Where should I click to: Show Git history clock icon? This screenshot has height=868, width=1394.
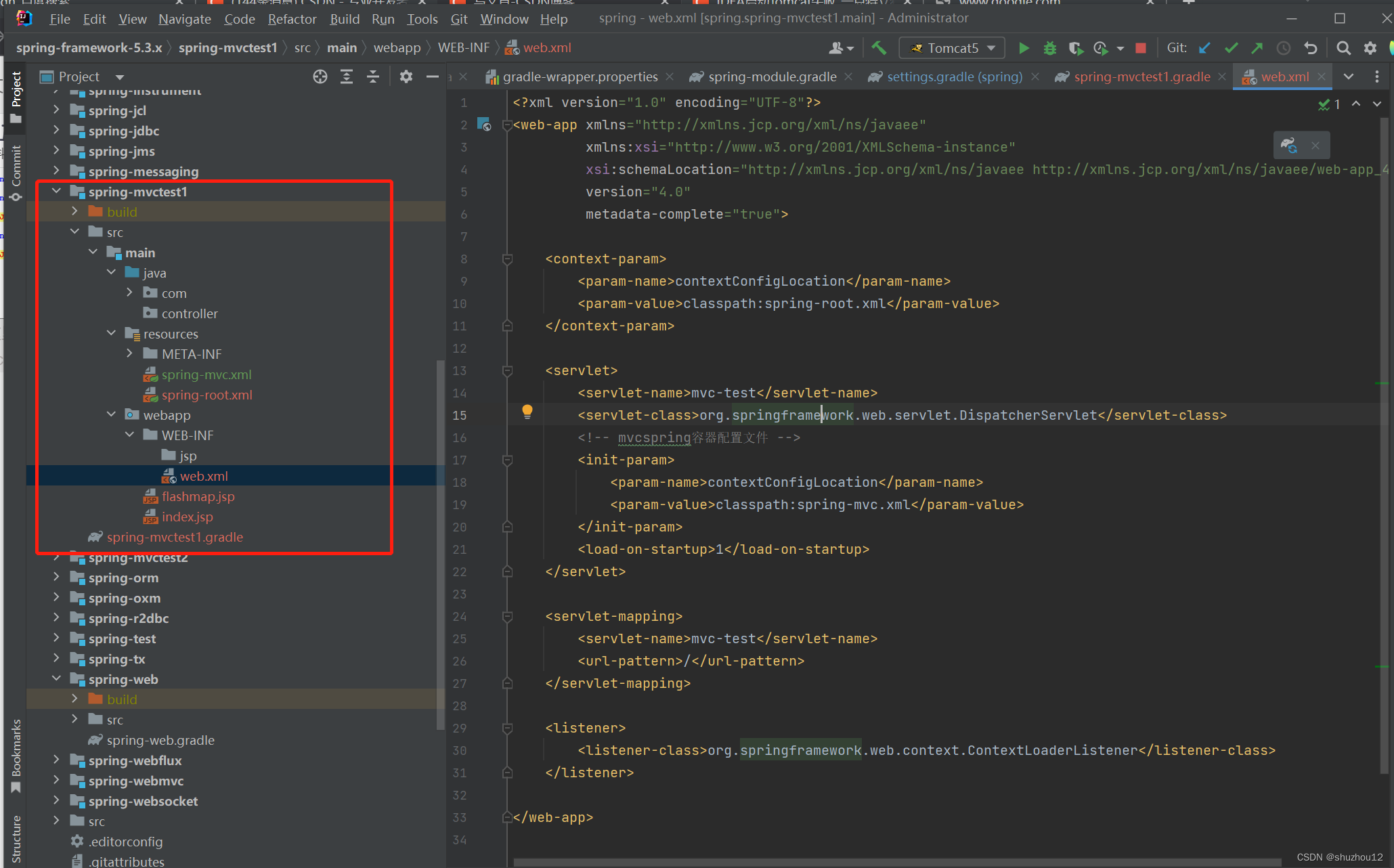pos(1283,48)
